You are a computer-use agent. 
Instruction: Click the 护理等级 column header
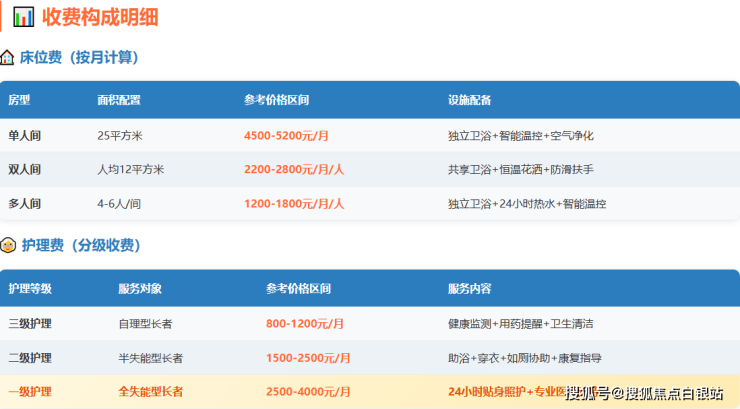tap(30, 289)
